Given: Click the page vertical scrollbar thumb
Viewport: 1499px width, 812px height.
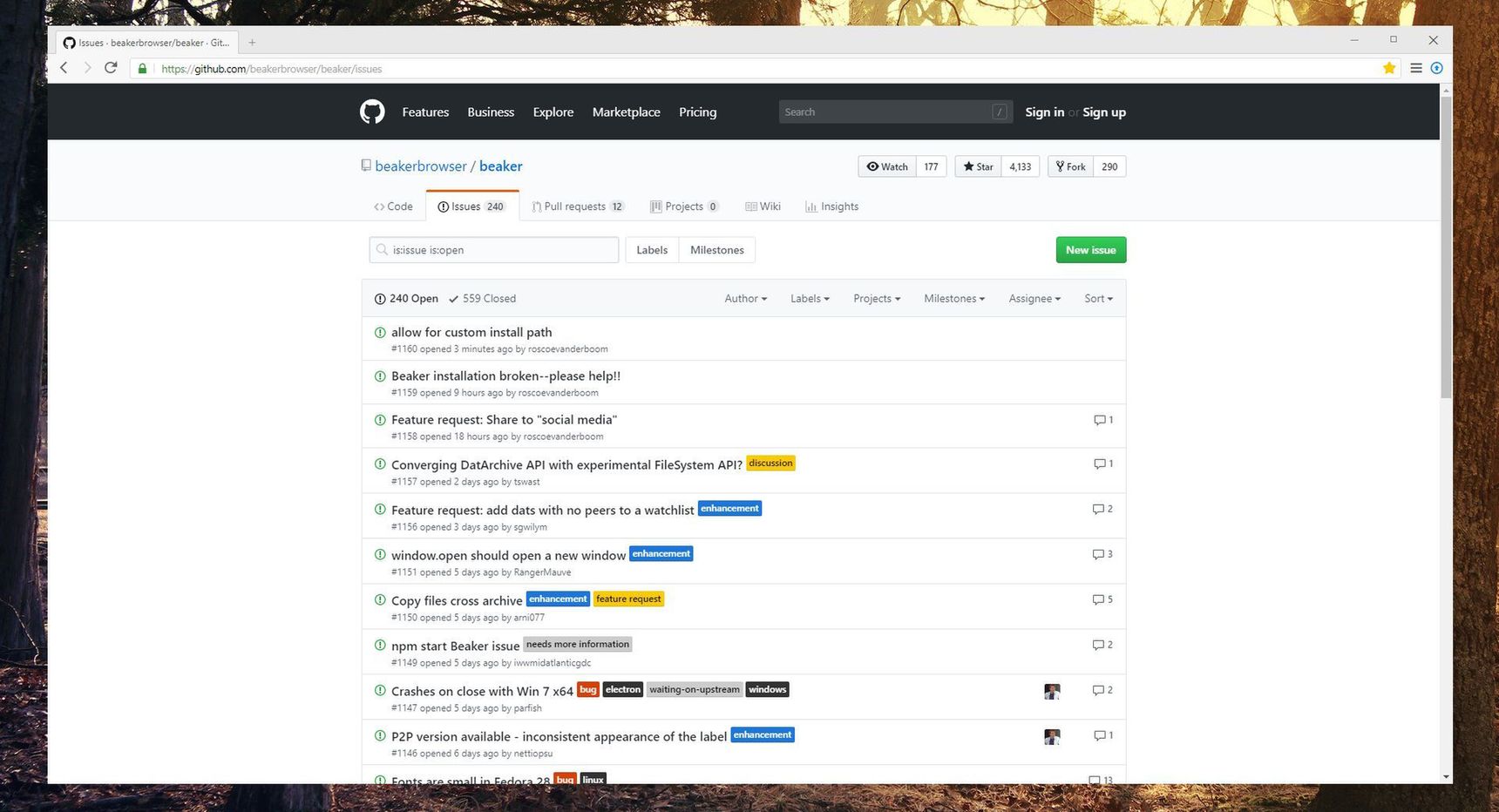Looking at the screenshot, I should coord(1446,247).
